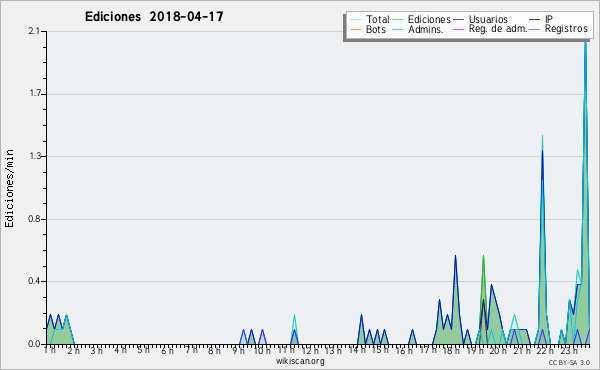600x370 pixels.
Task: Click the 2.1 y-axis value
Action: [34, 31]
